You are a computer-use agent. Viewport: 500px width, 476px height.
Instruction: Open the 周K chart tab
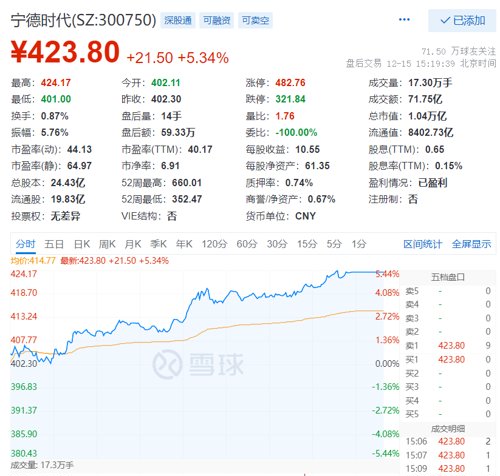pyautogui.click(x=107, y=244)
